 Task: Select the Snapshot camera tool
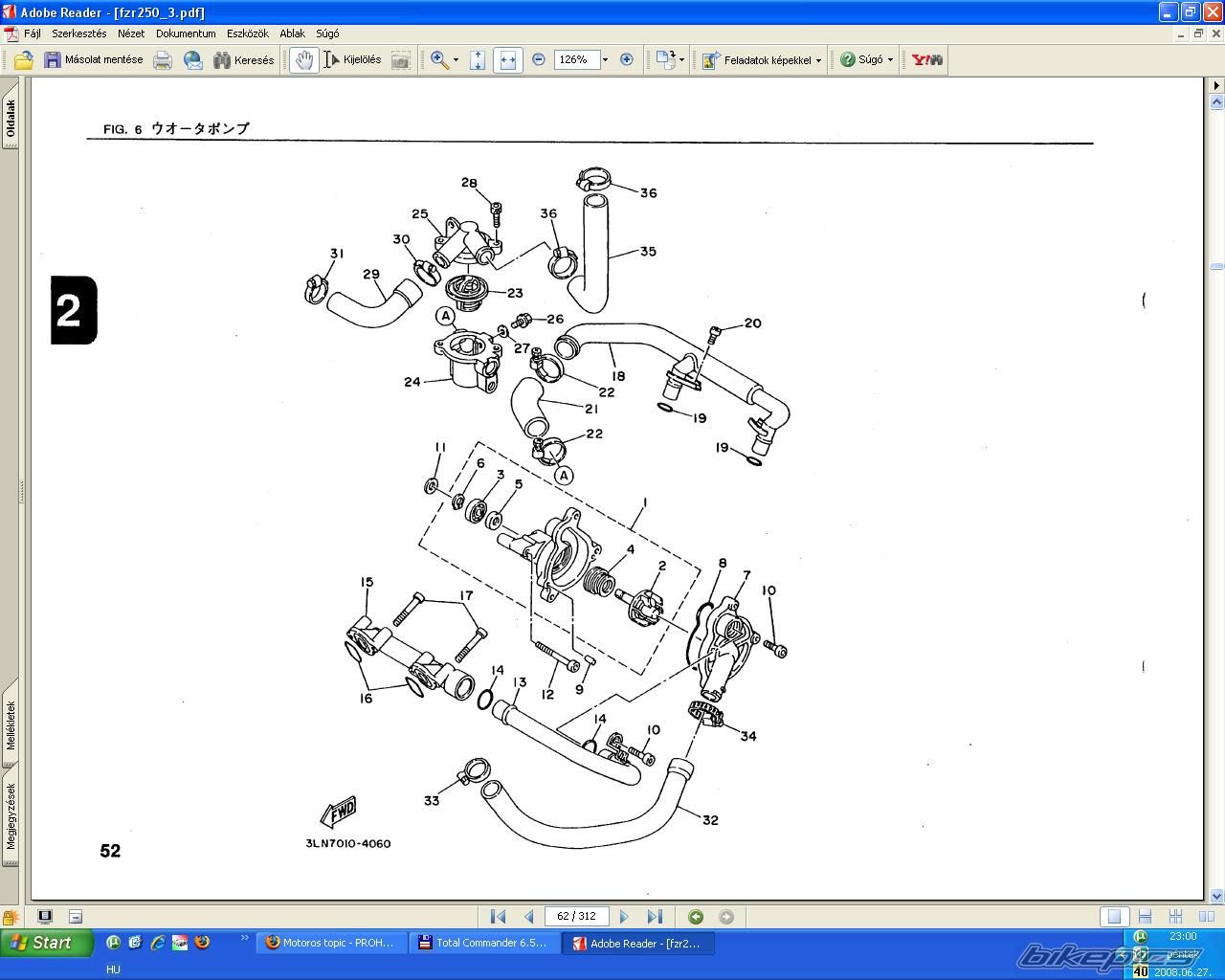(401, 59)
